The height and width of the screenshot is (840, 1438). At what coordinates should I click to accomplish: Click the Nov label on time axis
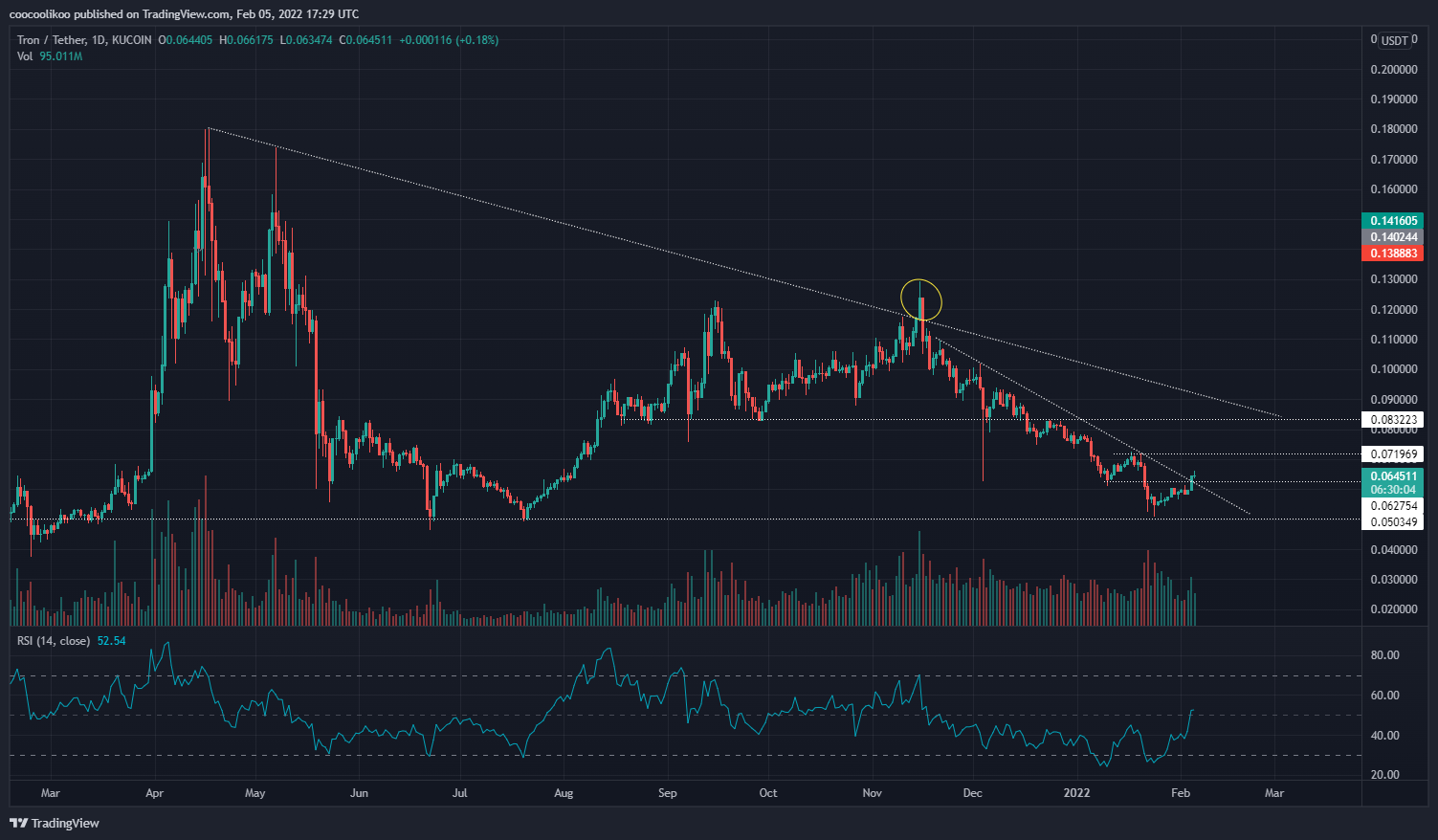tap(872, 793)
